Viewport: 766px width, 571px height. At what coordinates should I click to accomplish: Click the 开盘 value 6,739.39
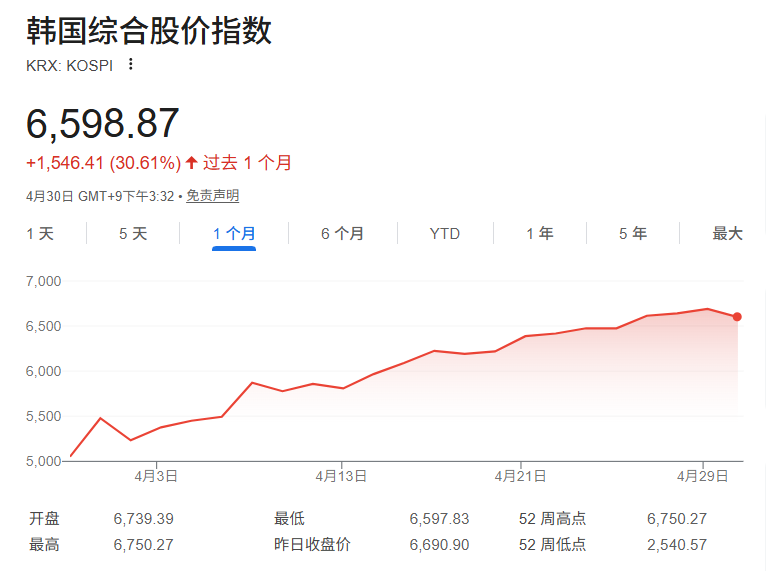tap(144, 519)
